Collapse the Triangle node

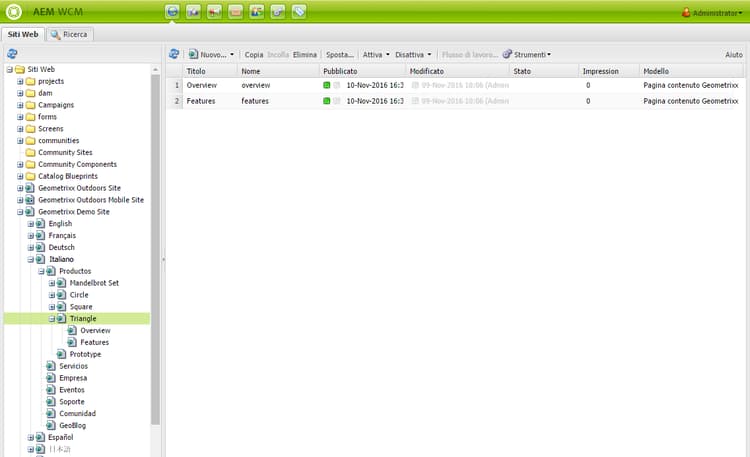tap(52, 319)
